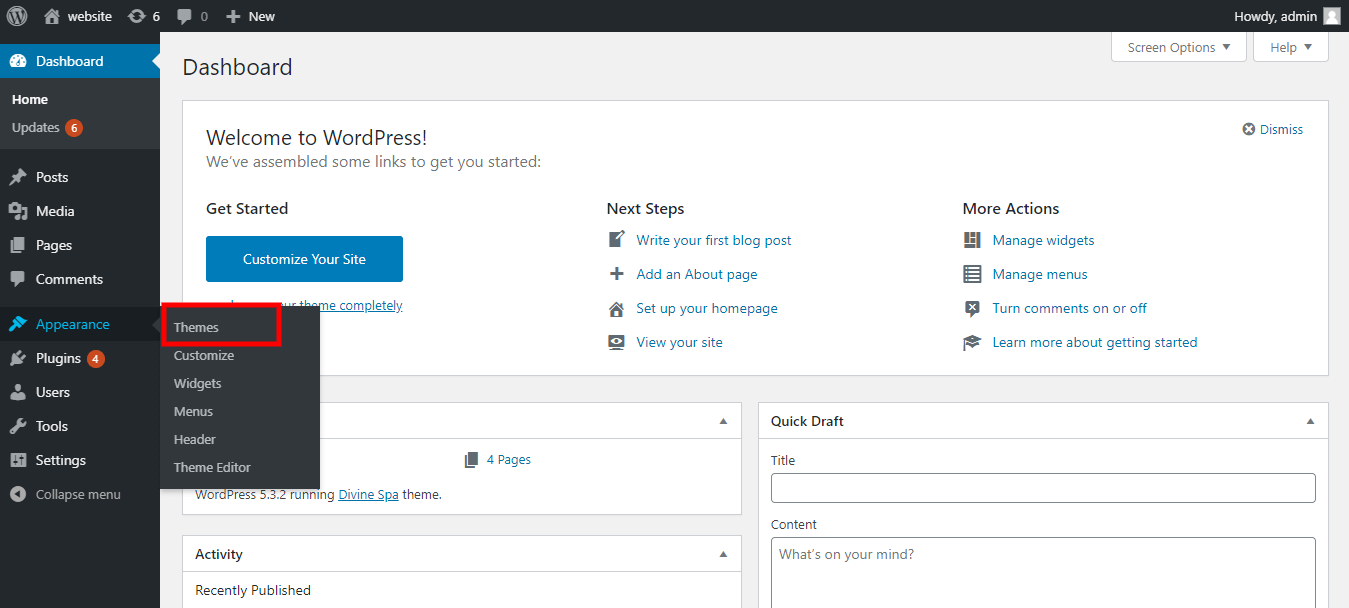Collapse the At a Glance panel arrow
1349x608 pixels.
[723, 421]
